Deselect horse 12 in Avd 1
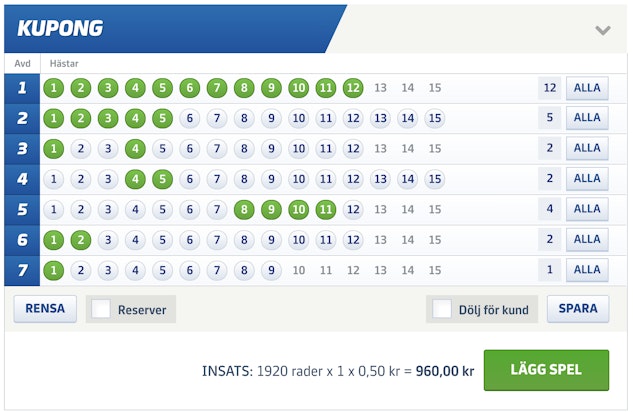This screenshot has height=412, width=633. coord(353,88)
